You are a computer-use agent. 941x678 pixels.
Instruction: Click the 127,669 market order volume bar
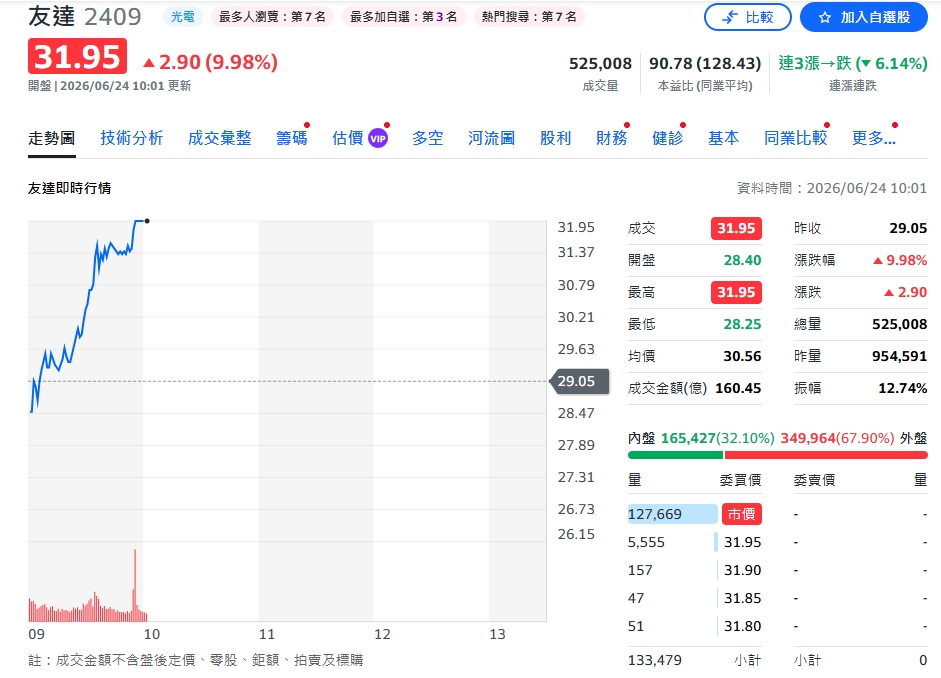[x=672, y=514]
